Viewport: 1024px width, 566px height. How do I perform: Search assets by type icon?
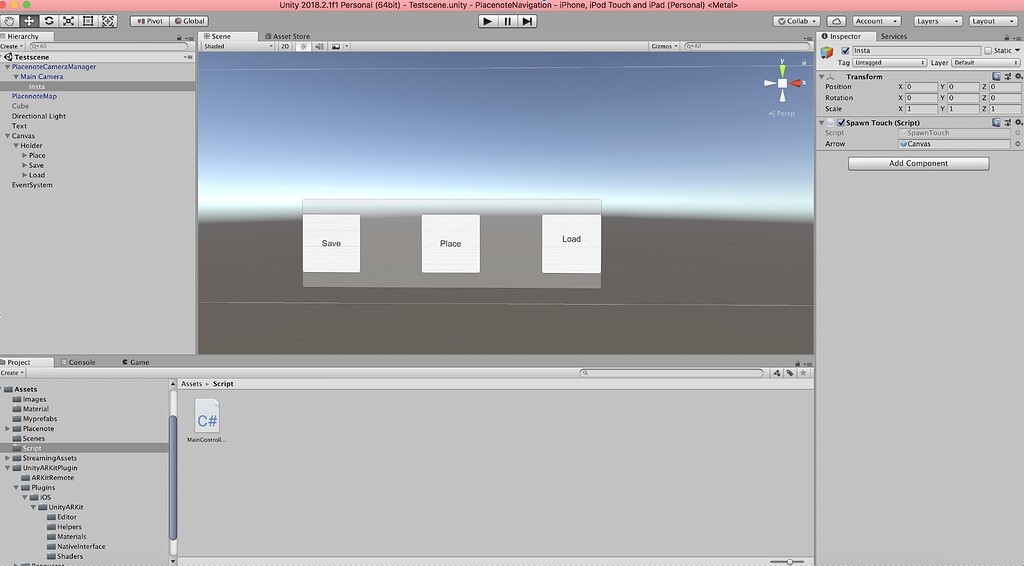pyautogui.click(x=776, y=373)
